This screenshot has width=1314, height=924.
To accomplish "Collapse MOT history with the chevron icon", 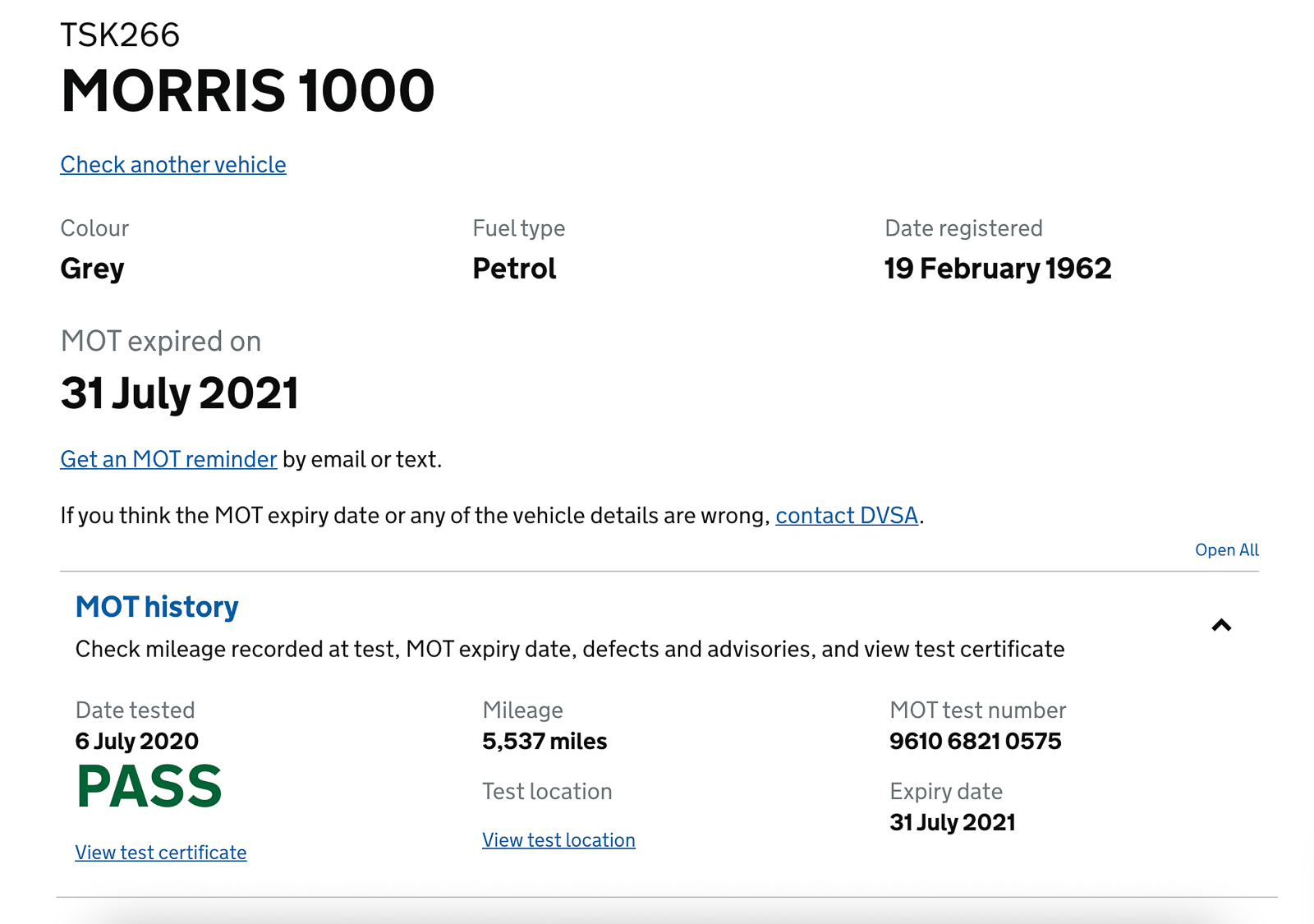I will [x=1221, y=626].
